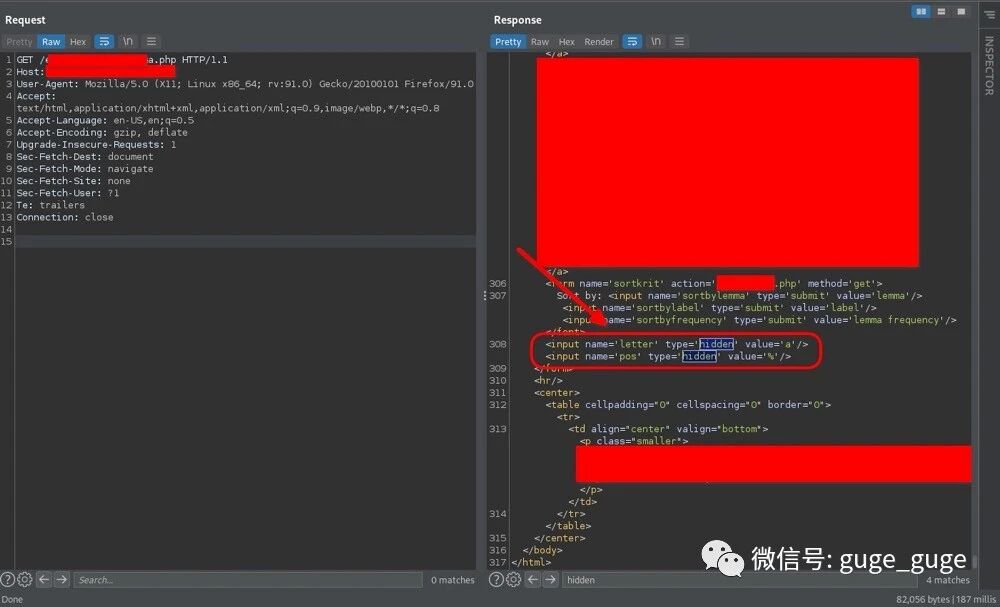Click the closing </html> tag line
The width and height of the screenshot is (1000, 607).
coord(531,562)
